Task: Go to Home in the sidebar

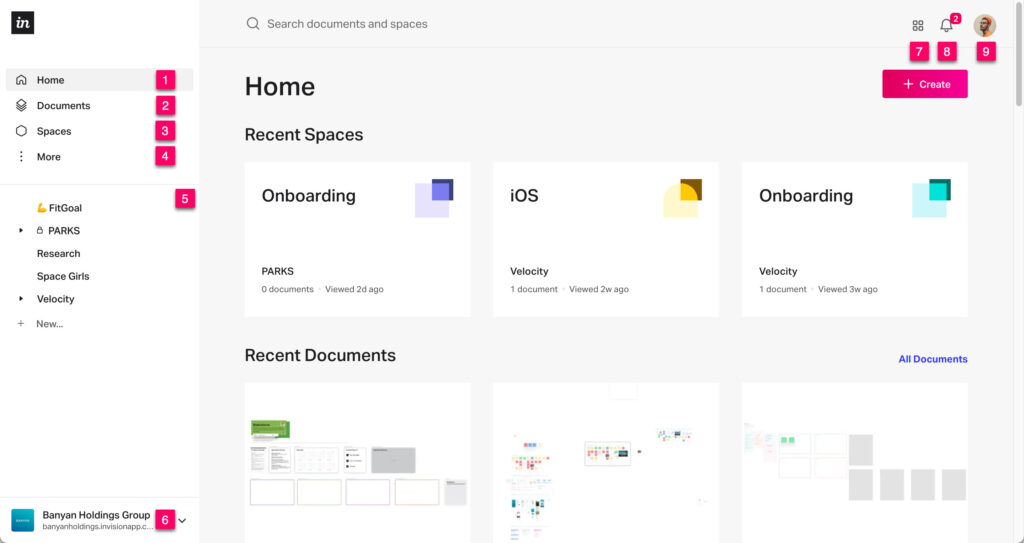Action: tap(99, 80)
